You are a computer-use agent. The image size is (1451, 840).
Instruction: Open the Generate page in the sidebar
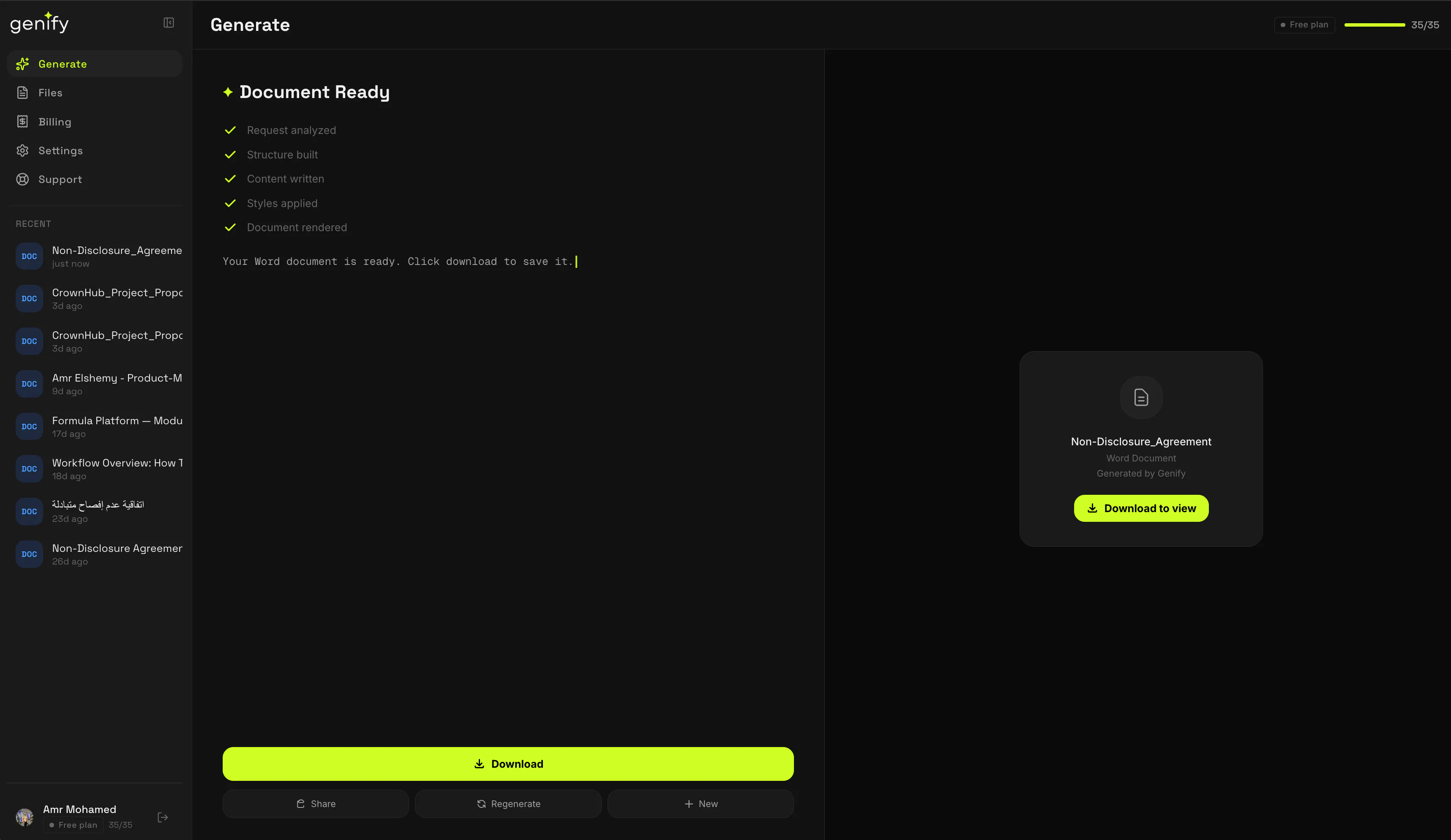pyautogui.click(x=94, y=64)
